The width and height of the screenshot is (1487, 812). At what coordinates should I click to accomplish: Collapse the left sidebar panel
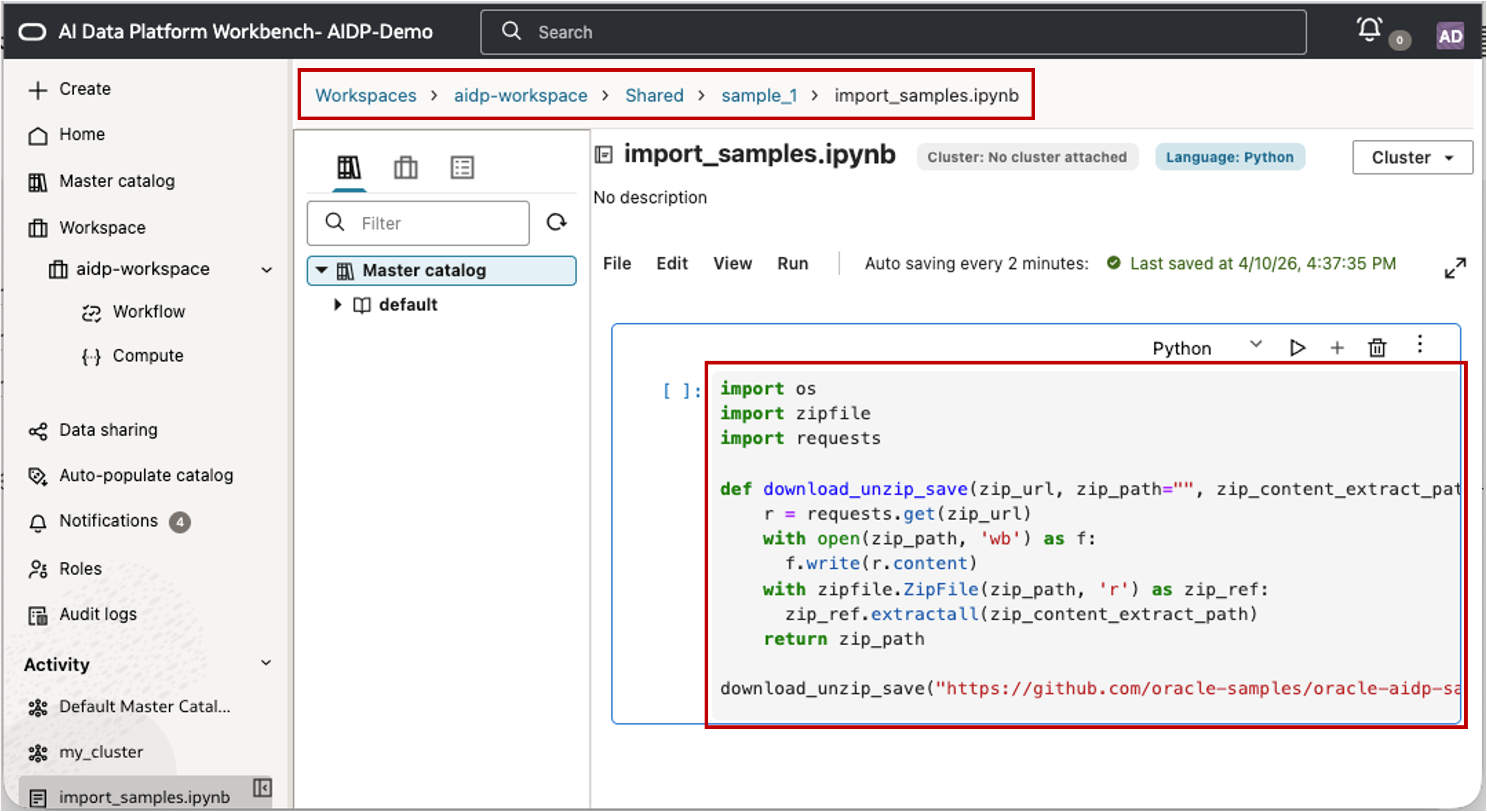(262, 787)
